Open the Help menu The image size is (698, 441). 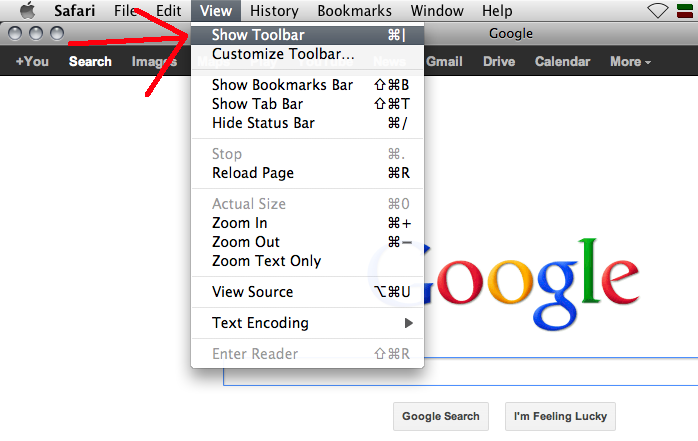pyautogui.click(x=497, y=11)
